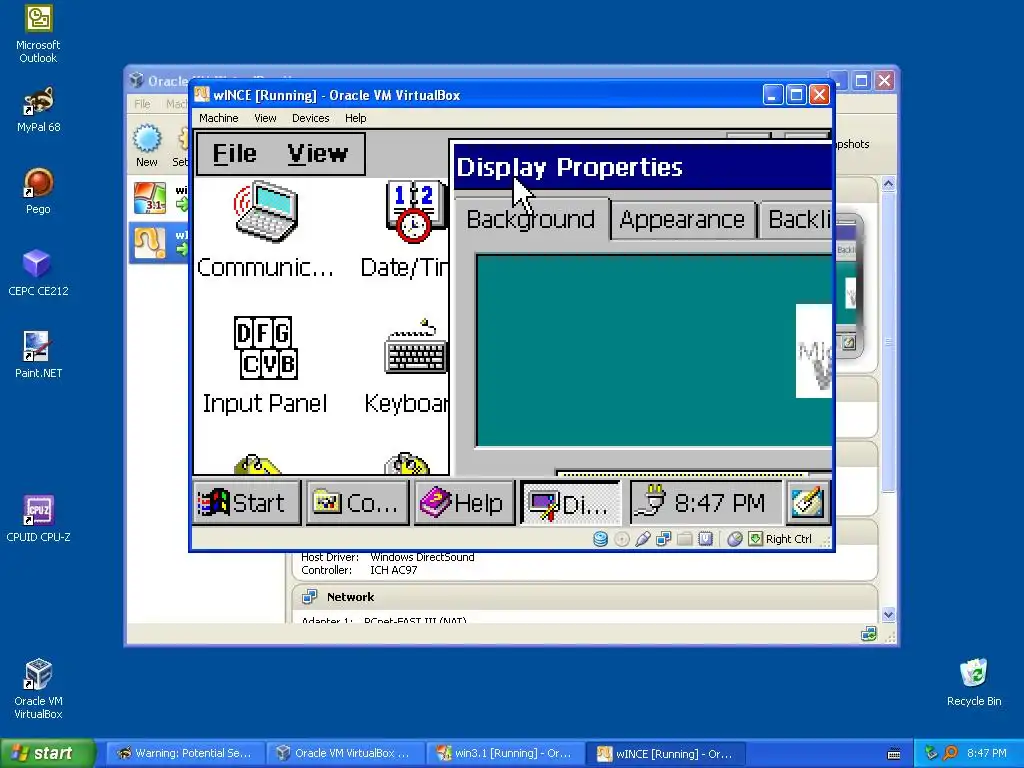1024x768 pixels.
Task: Click the Display Properties taskbar button in WinCE
Action: [570, 503]
